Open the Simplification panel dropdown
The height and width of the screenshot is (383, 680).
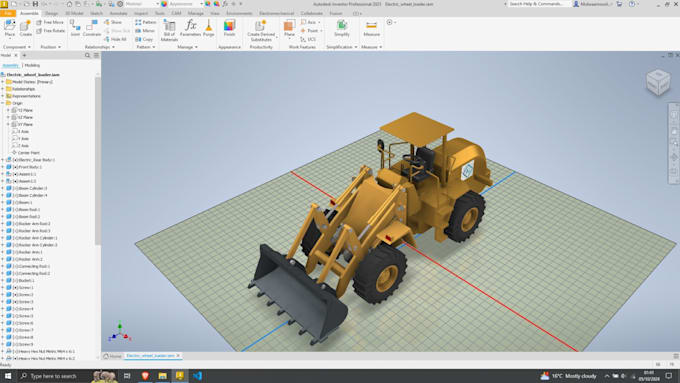(x=342, y=47)
